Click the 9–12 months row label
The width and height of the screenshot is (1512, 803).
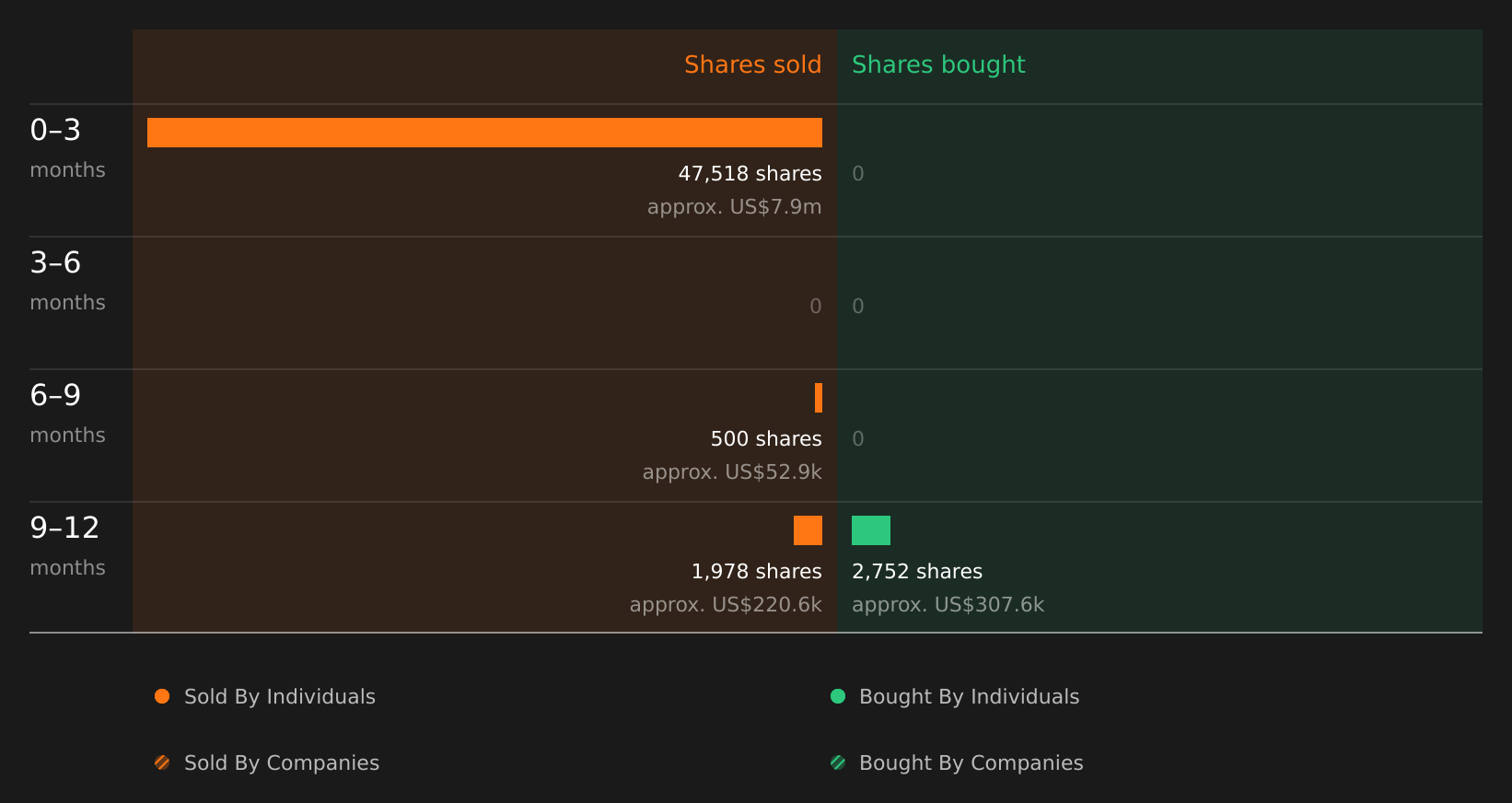point(67,546)
